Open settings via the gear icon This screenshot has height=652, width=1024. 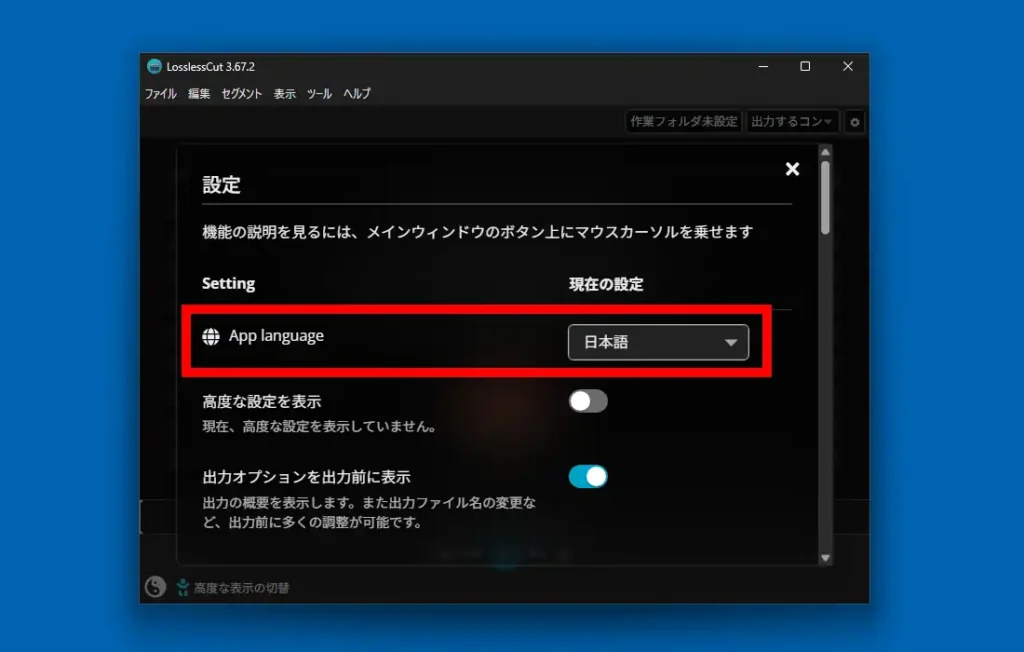(x=855, y=121)
